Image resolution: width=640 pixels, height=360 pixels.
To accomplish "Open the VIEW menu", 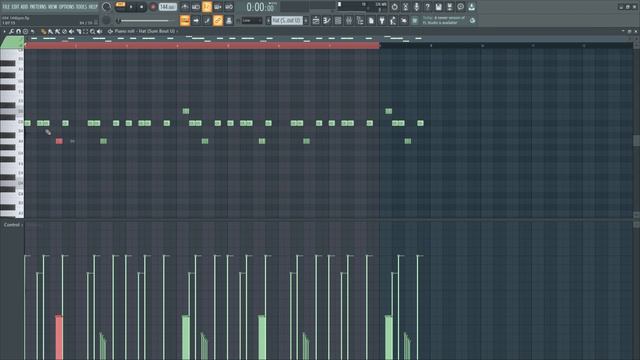I will click(53, 7).
